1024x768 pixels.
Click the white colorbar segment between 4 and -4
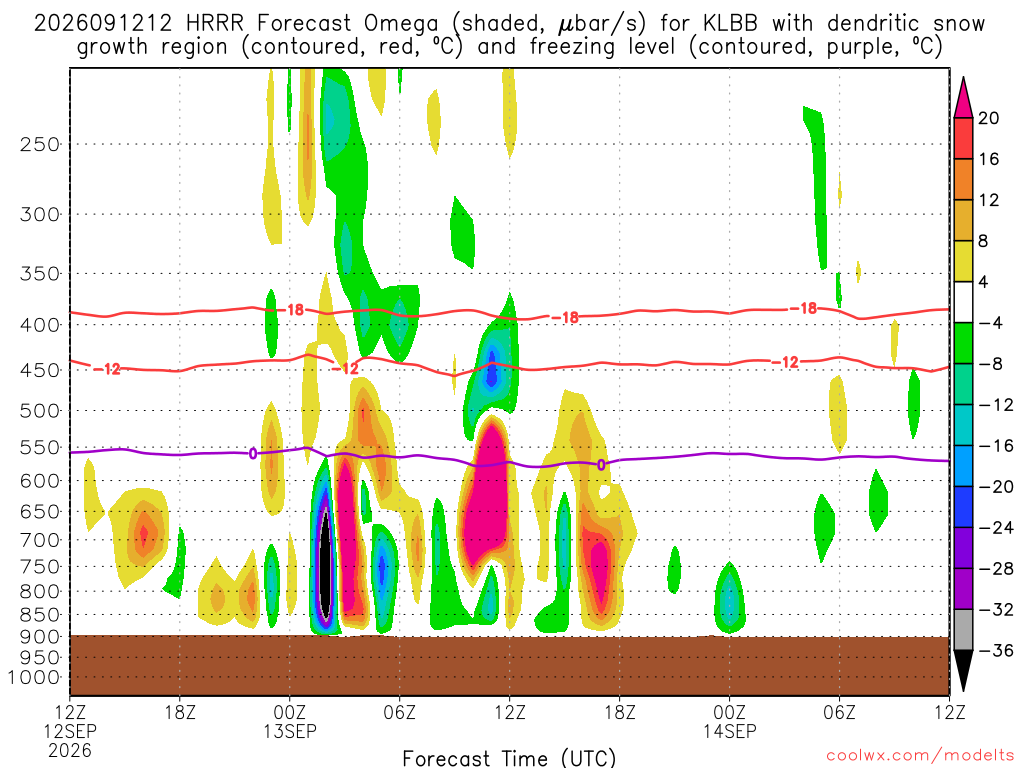point(963,302)
